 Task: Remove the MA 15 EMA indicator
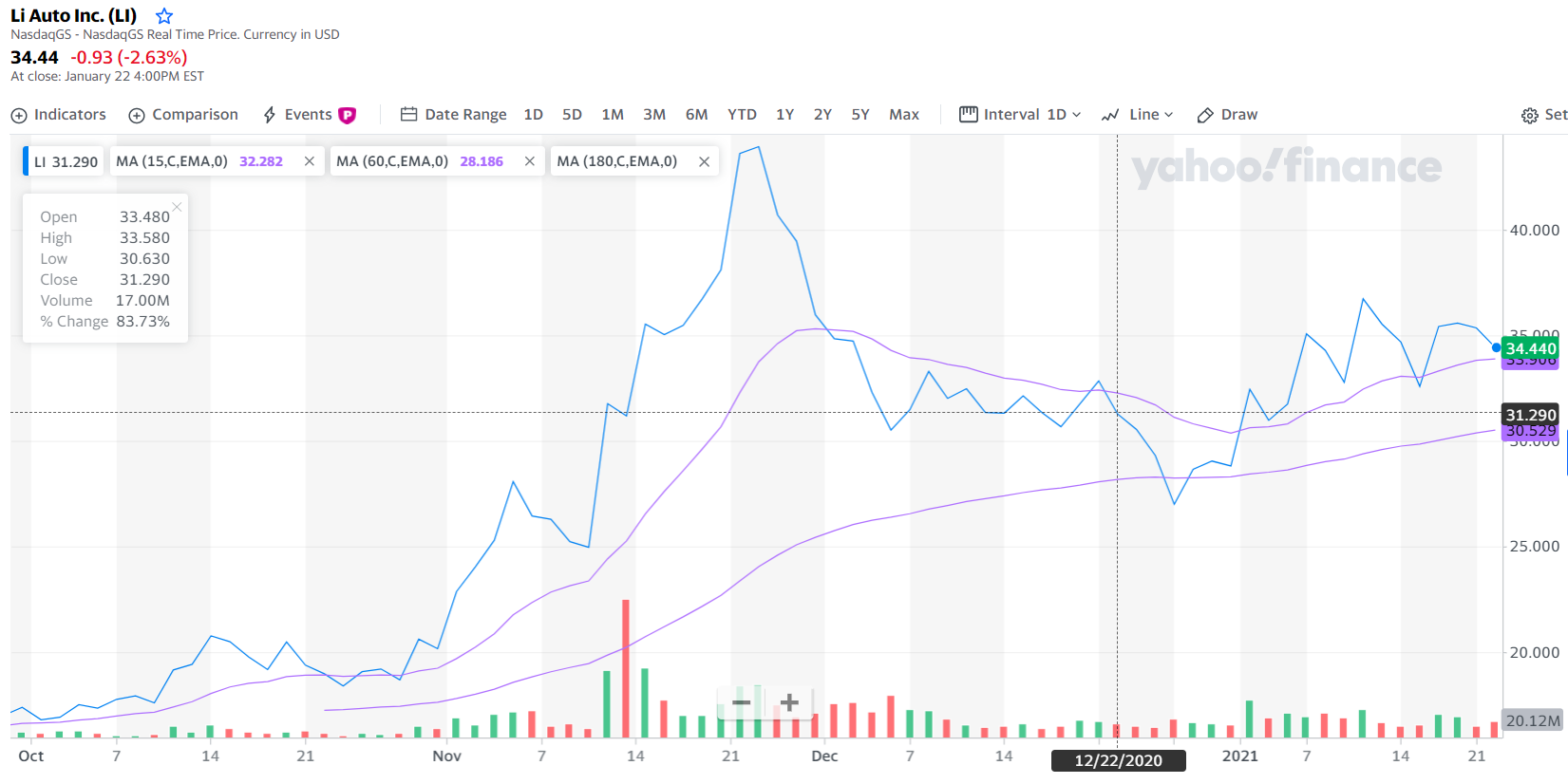[x=310, y=161]
